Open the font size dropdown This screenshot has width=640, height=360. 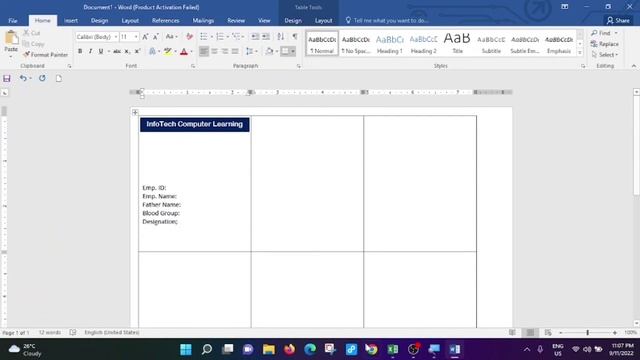click(136, 37)
